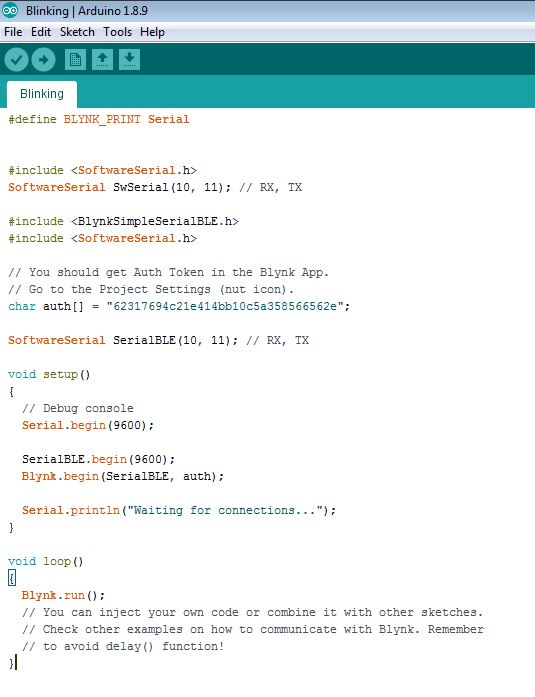Screen dimensions: 535x697
Task: Click the Verify checkmark icon
Action: pos(16,60)
